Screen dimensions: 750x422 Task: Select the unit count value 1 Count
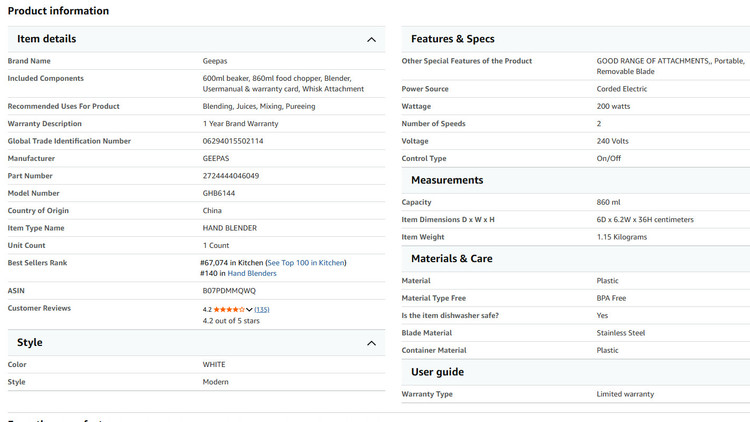pyautogui.click(x=216, y=245)
